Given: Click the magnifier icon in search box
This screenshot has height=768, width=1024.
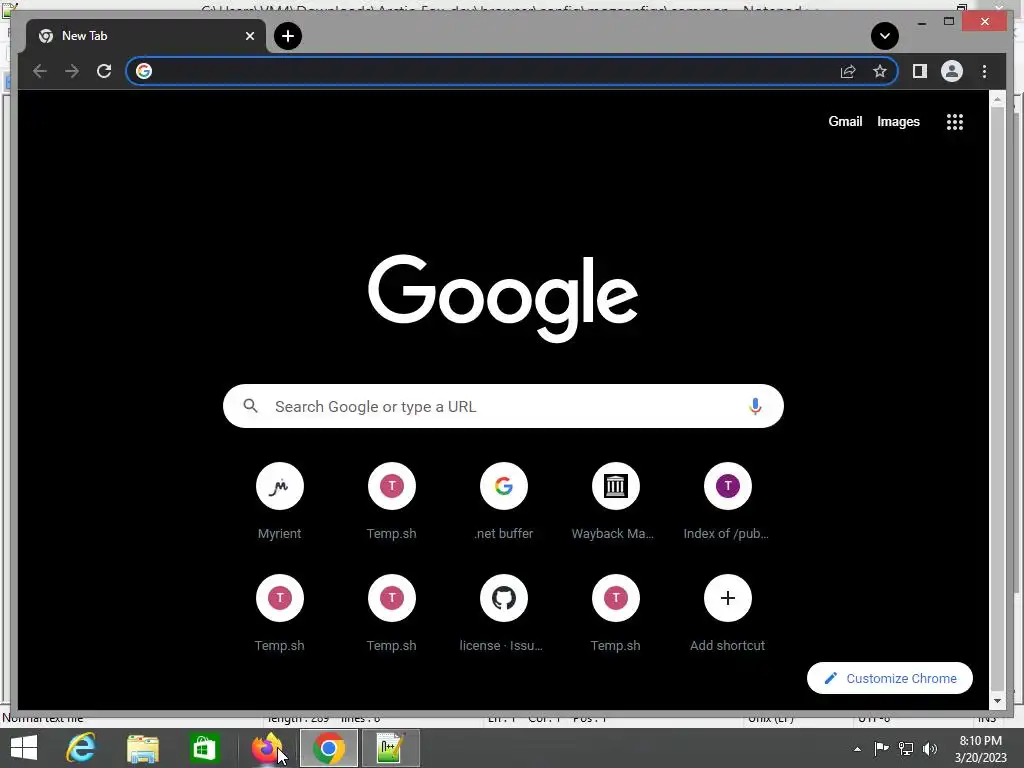Looking at the screenshot, I should coord(250,406).
